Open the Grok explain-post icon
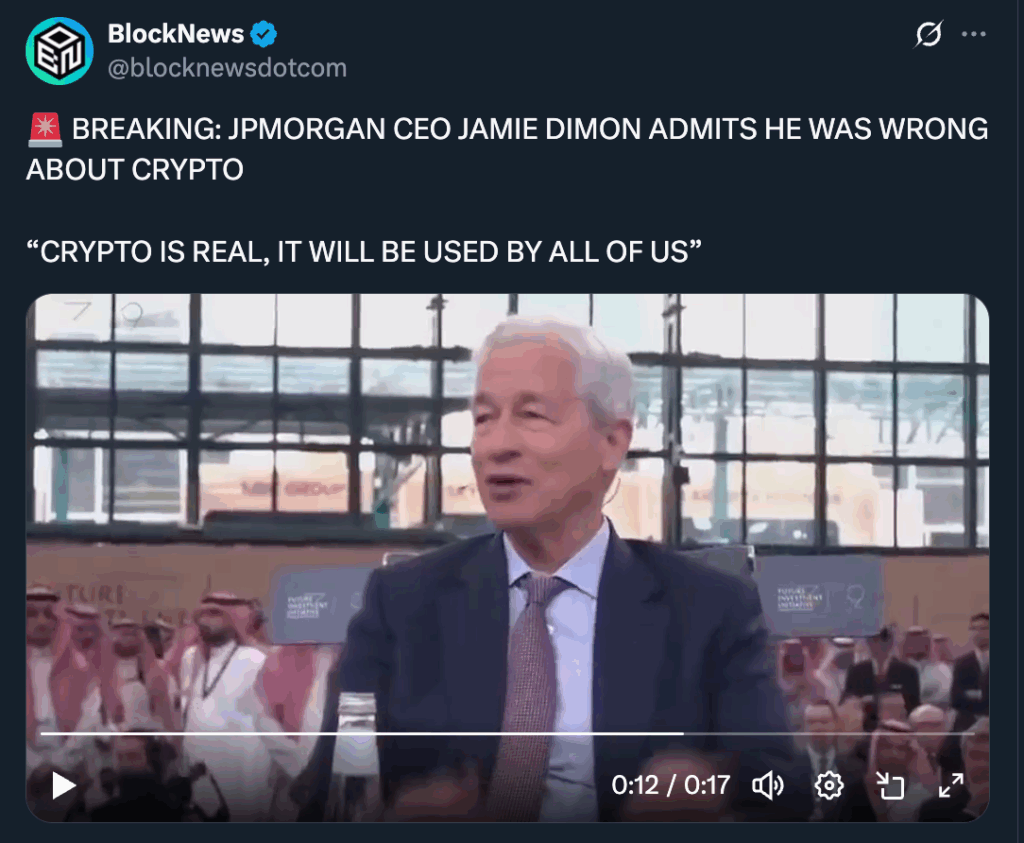This screenshot has width=1024, height=843. coord(928,34)
